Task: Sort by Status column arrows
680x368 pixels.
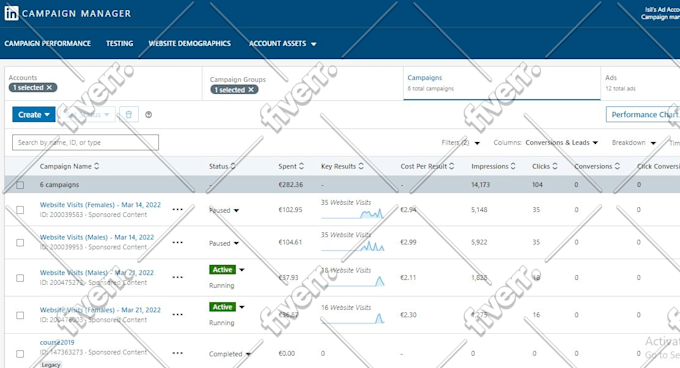Action: [233, 166]
